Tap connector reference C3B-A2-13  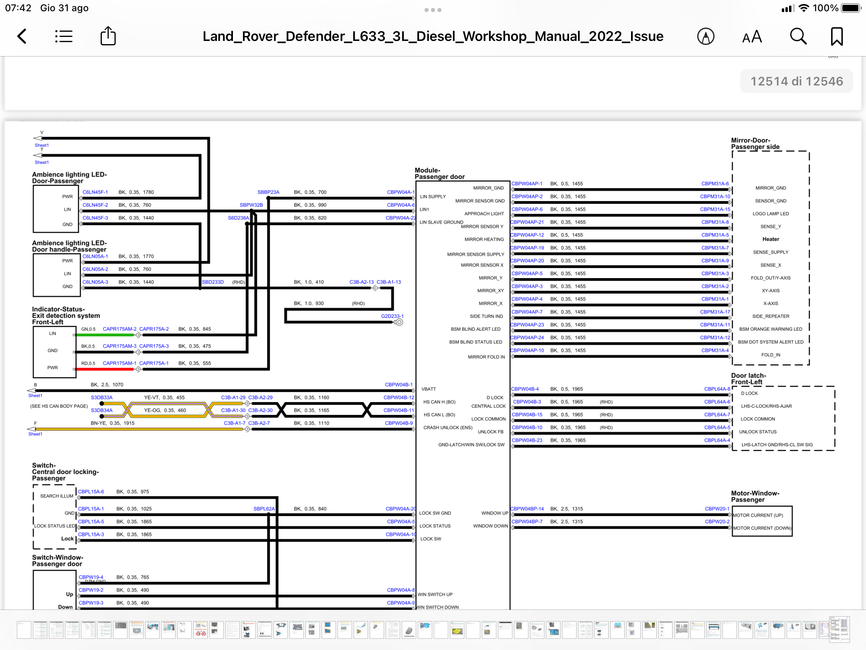pos(362,282)
